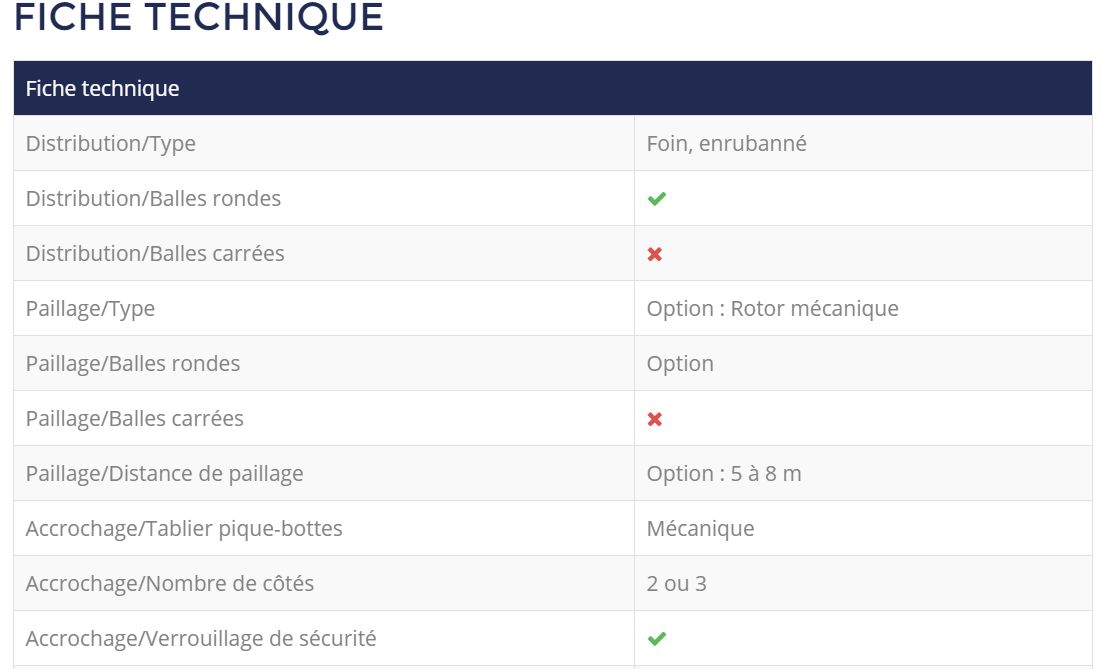Click the Distribution/Balles rondes label
Image resolution: width=1106 pixels, height=669 pixels.
tap(153, 199)
